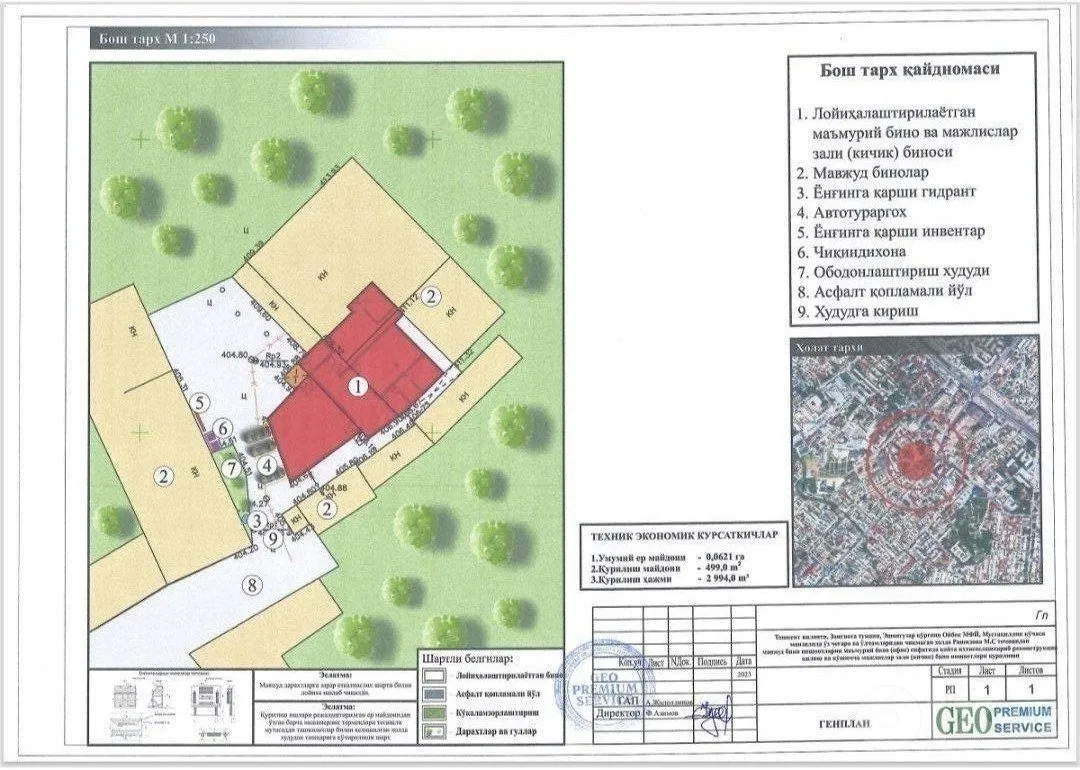Select legend row "2. Мавжуд бинолар"
Viewport: 1080px width, 770px height.
tap(863, 173)
